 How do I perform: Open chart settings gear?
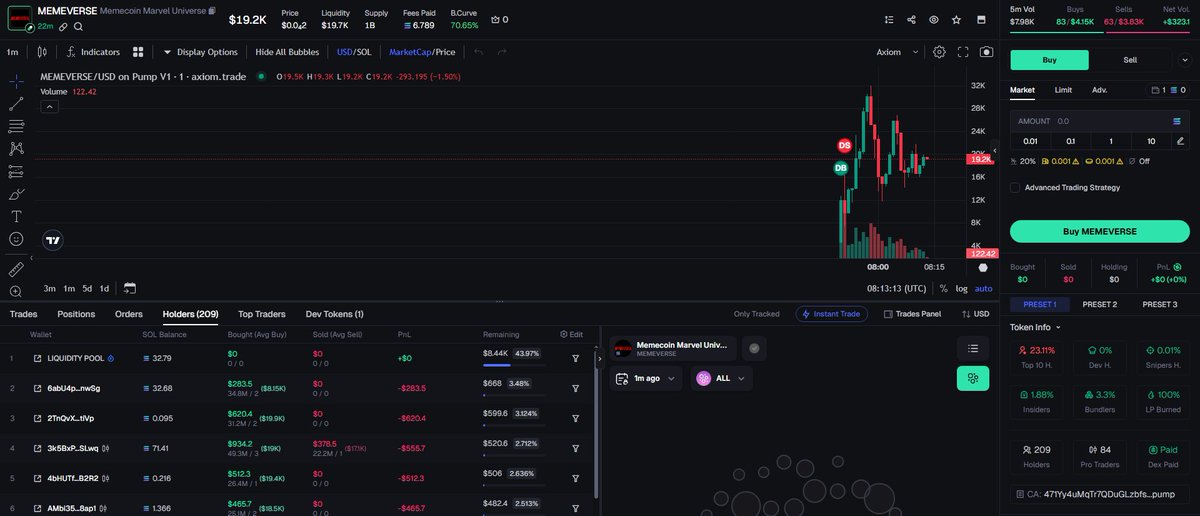[939, 52]
